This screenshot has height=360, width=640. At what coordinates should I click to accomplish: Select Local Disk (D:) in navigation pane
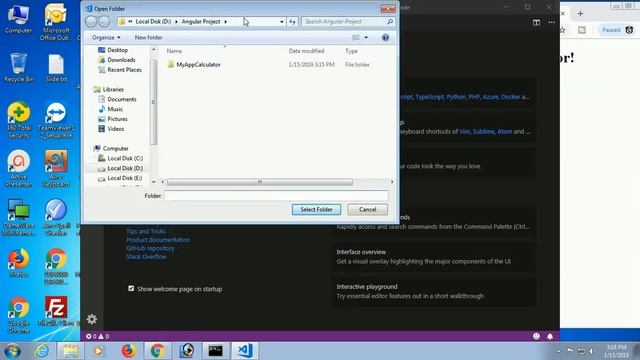[120, 168]
